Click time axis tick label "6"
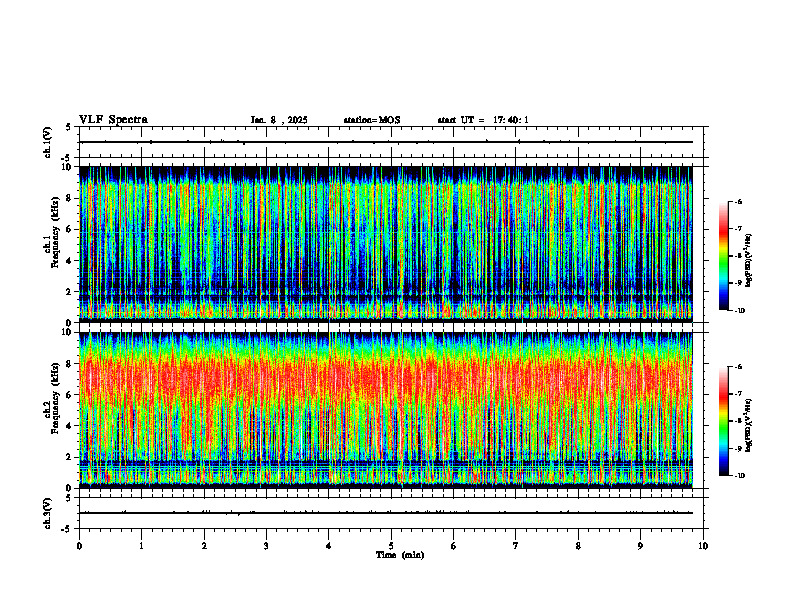The width and height of the screenshot is (792, 612). pyautogui.click(x=454, y=546)
